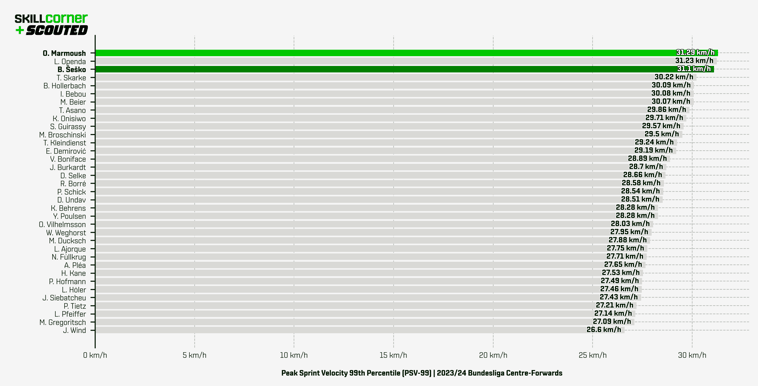
Task: Click the V. Boniface player label
Action: click(x=68, y=159)
